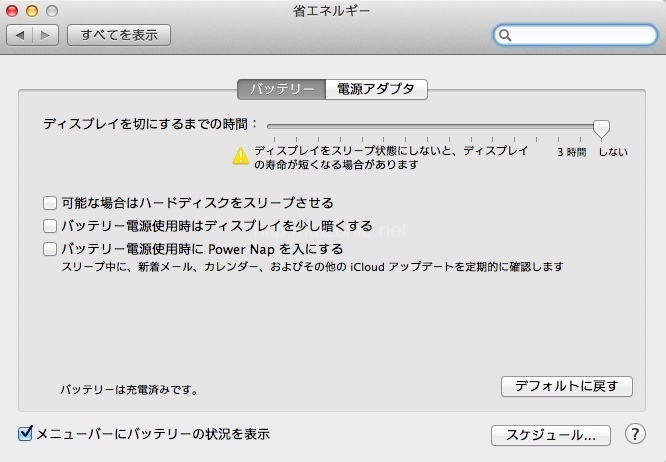Click the 3 時間 slider label
Viewport: 666px width, 462px height.
[572, 152]
